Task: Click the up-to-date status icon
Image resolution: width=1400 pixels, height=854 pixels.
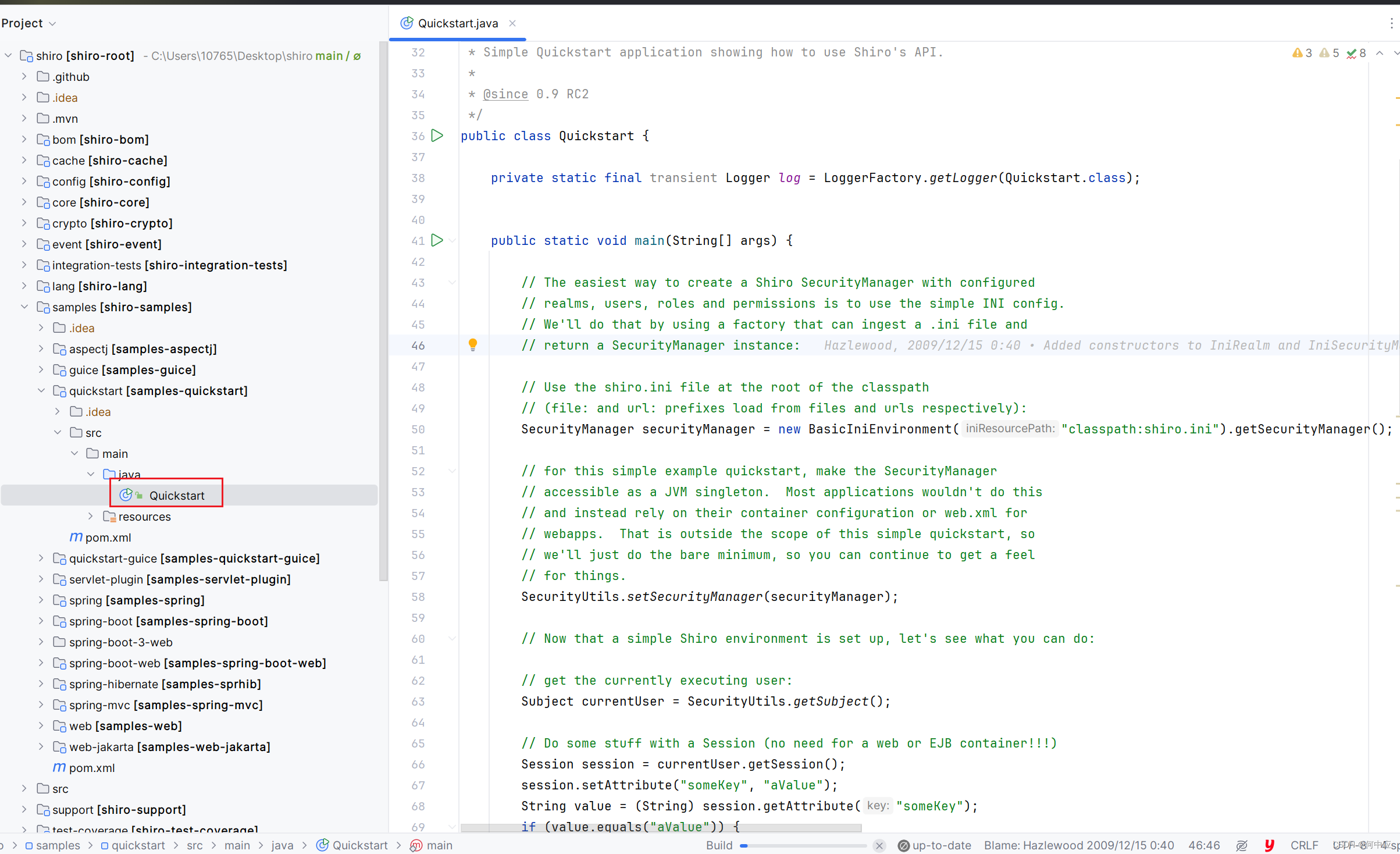Action: [x=903, y=845]
